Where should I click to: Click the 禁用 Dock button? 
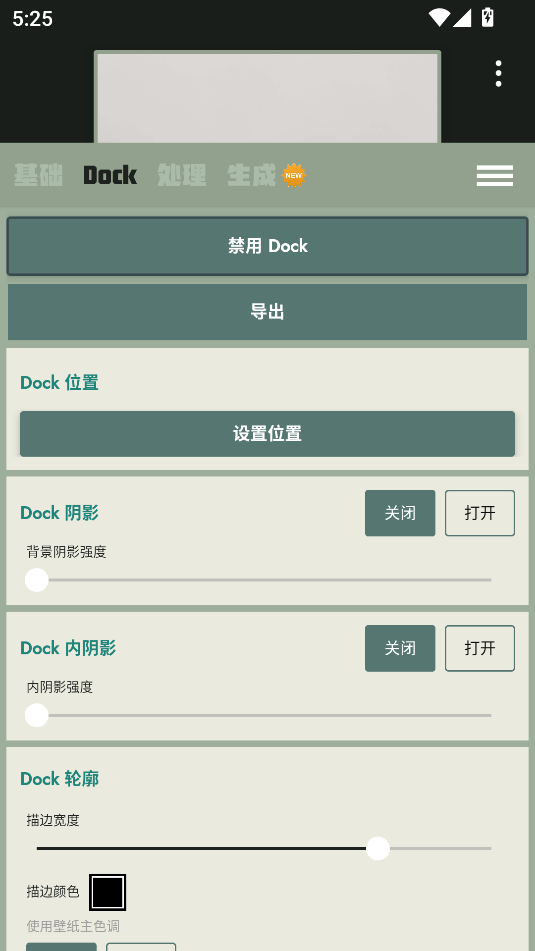point(268,246)
